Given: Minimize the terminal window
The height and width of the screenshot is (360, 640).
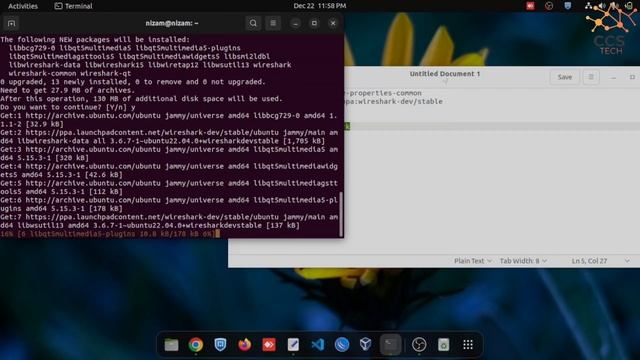Looking at the screenshot, I should click(295, 23).
